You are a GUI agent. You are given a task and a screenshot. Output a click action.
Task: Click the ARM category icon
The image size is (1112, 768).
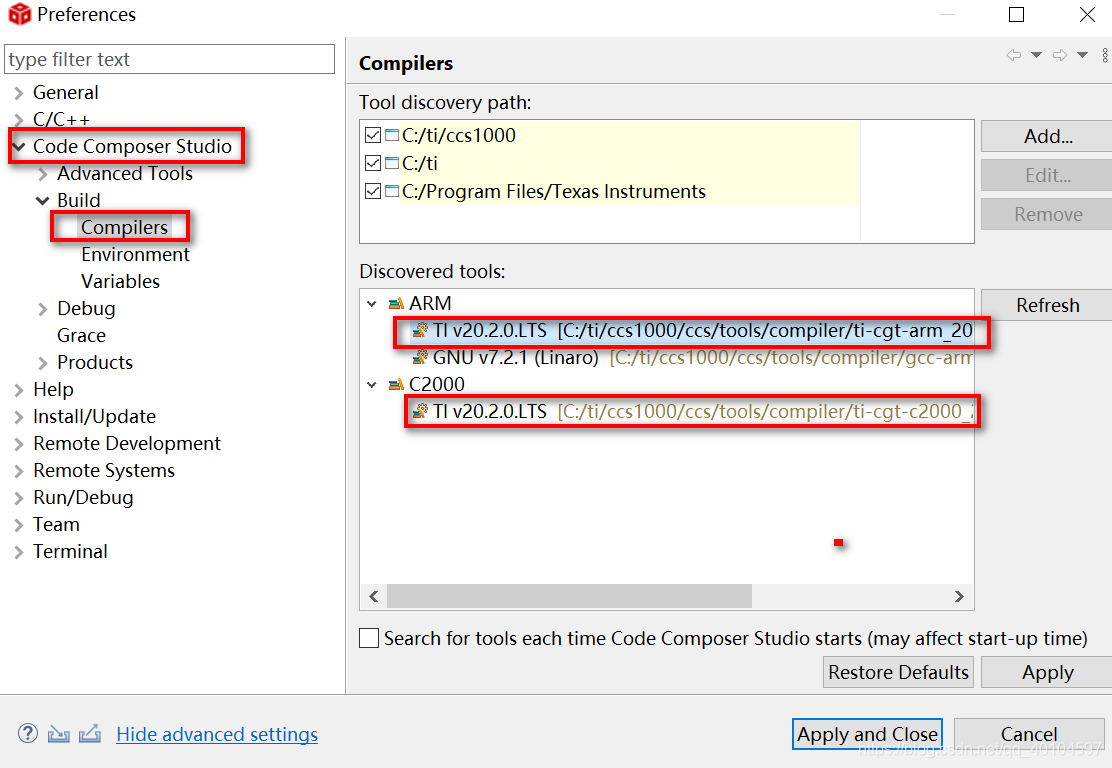tap(396, 304)
